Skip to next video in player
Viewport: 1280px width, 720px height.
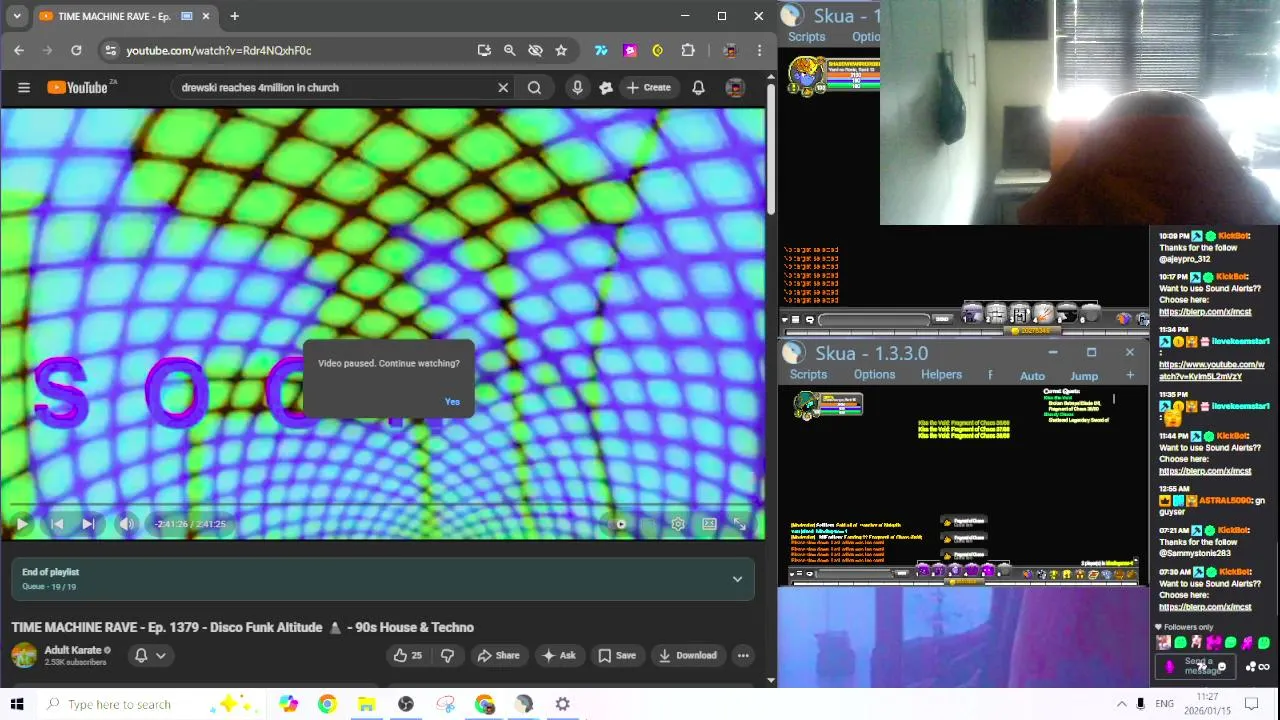pos(88,524)
